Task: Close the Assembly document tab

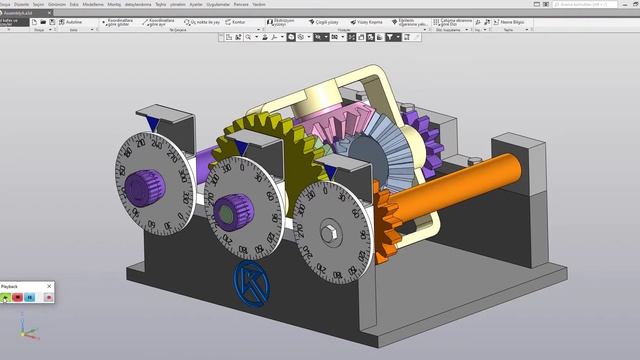Action: tap(49, 13)
